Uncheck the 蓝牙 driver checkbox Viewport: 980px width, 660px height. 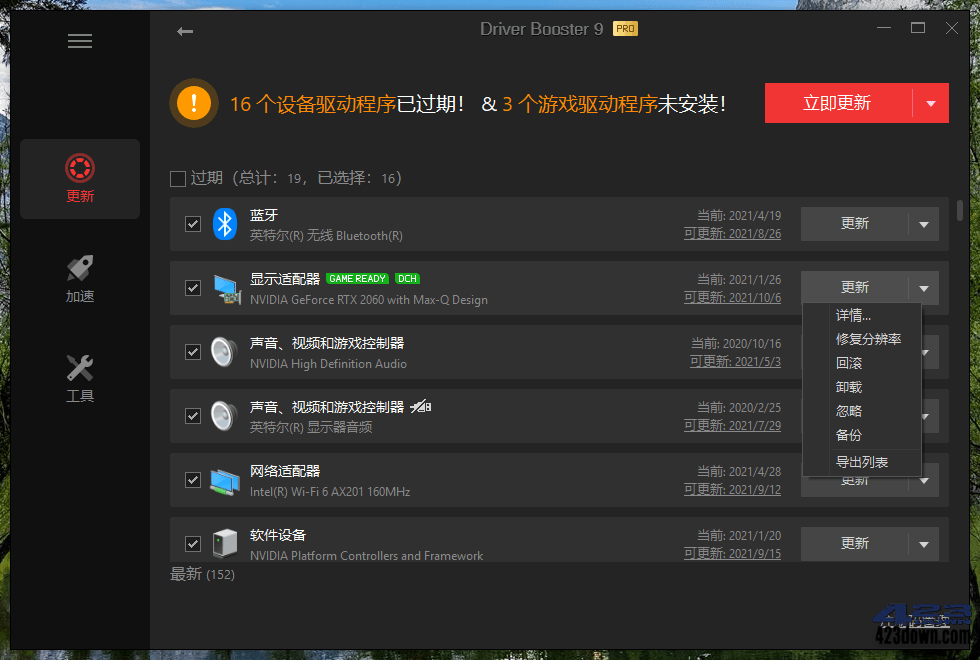coord(192,224)
